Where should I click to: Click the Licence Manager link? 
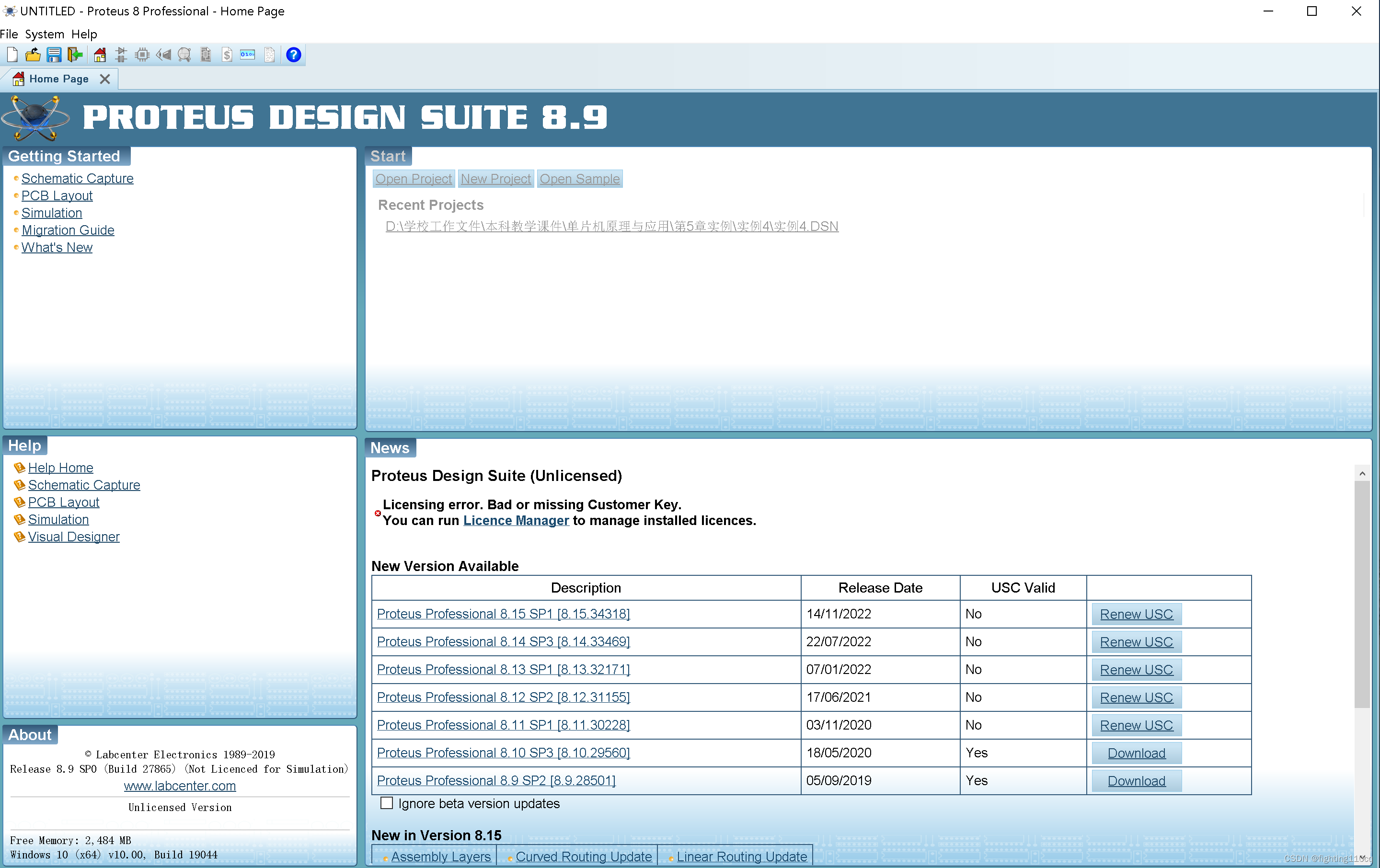pyautogui.click(x=516, y=520)
